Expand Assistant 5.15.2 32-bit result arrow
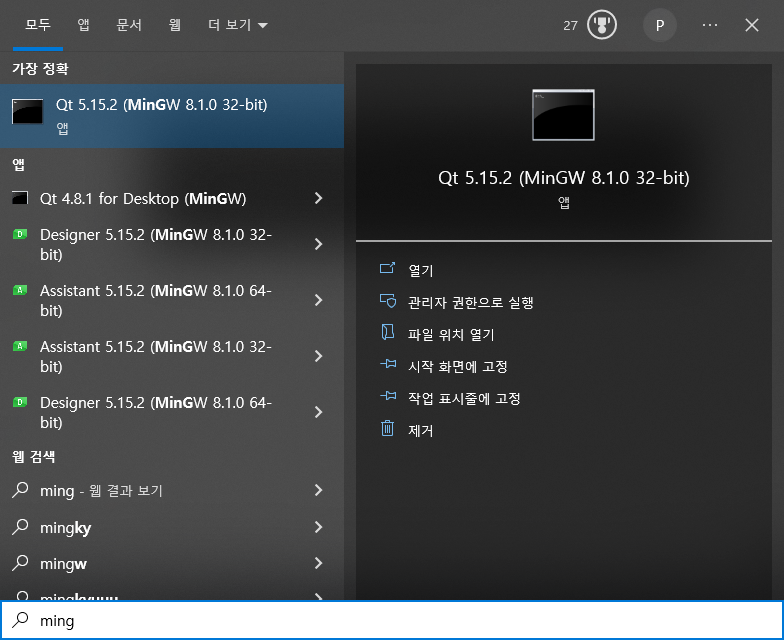Image resolution: width=784 pixels, height=640 pixels. [x=318, y=356]
